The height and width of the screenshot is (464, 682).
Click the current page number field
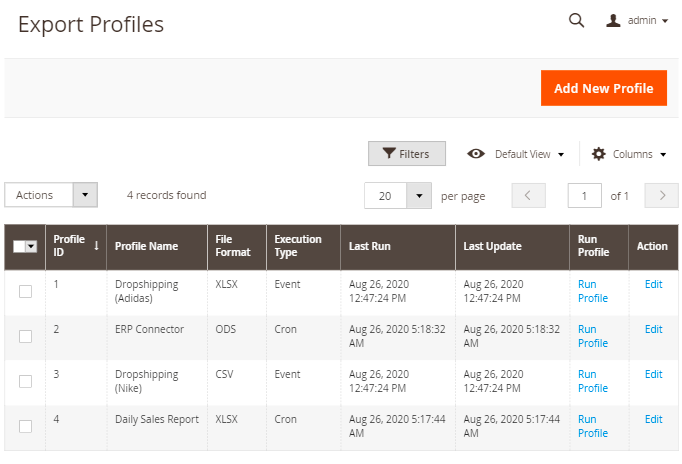pyautogui.click(x=584, y=196)
